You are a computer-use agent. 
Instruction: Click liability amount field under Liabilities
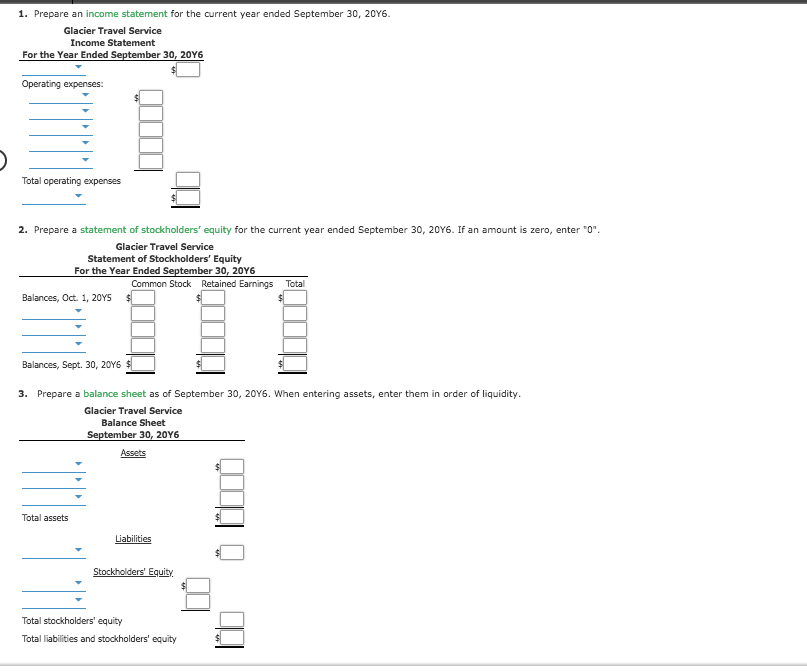coord(232,553)
